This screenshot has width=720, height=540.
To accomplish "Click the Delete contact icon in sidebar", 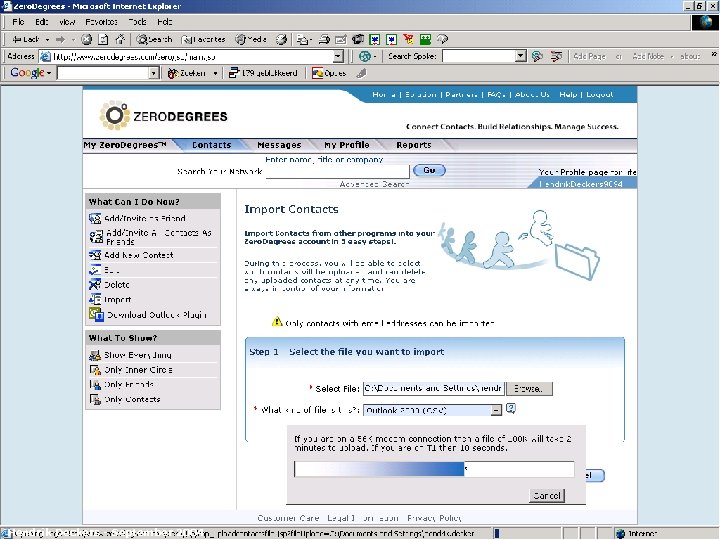I will [95, 285].
